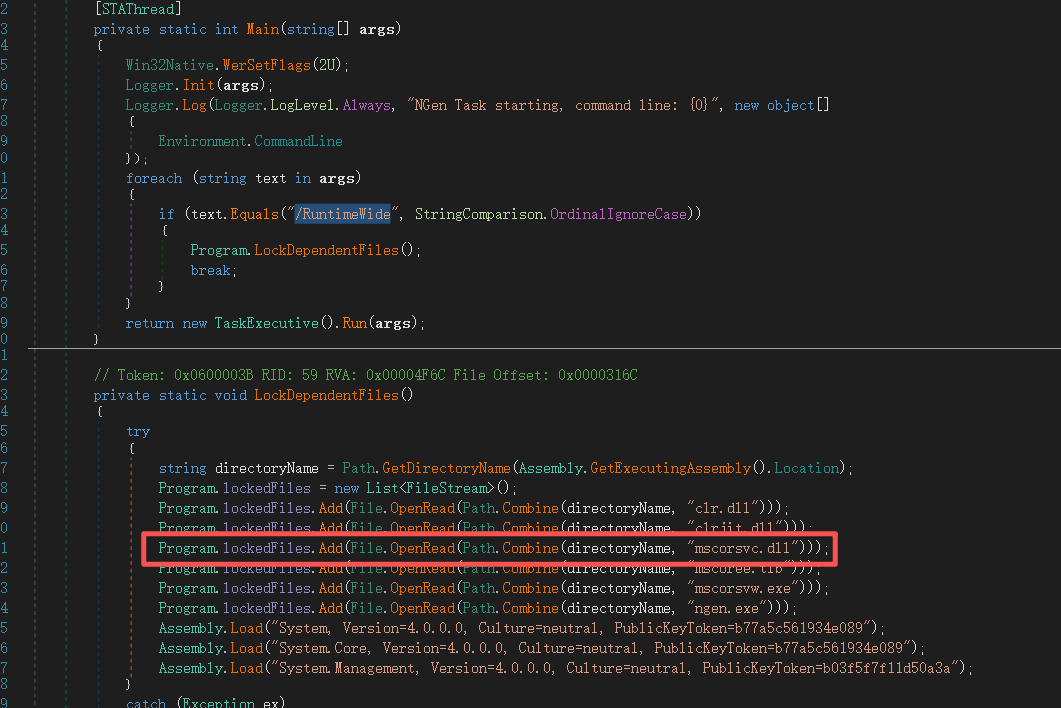Click the LogLevel identifier

point(302,106)
